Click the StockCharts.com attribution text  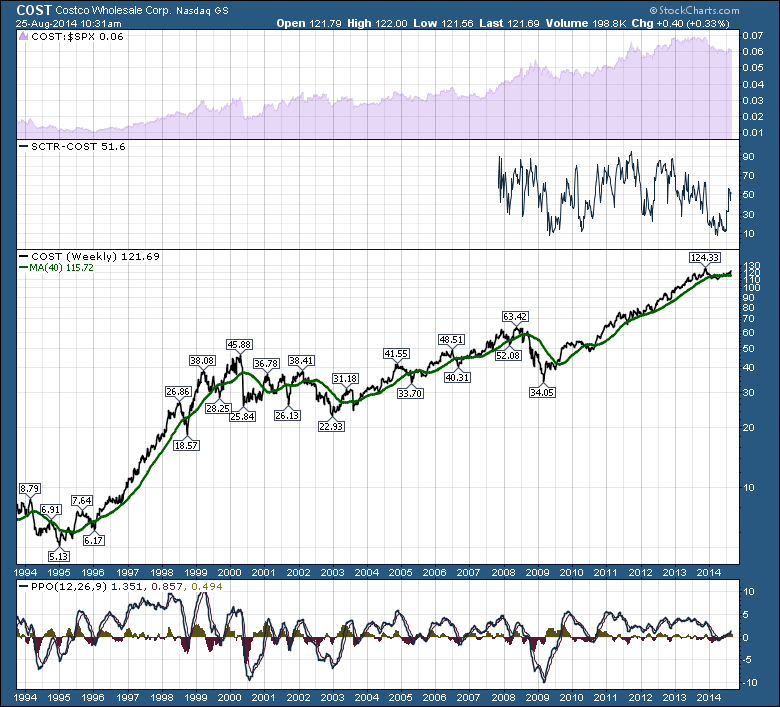pyautogui.click(x=694, y=10)
